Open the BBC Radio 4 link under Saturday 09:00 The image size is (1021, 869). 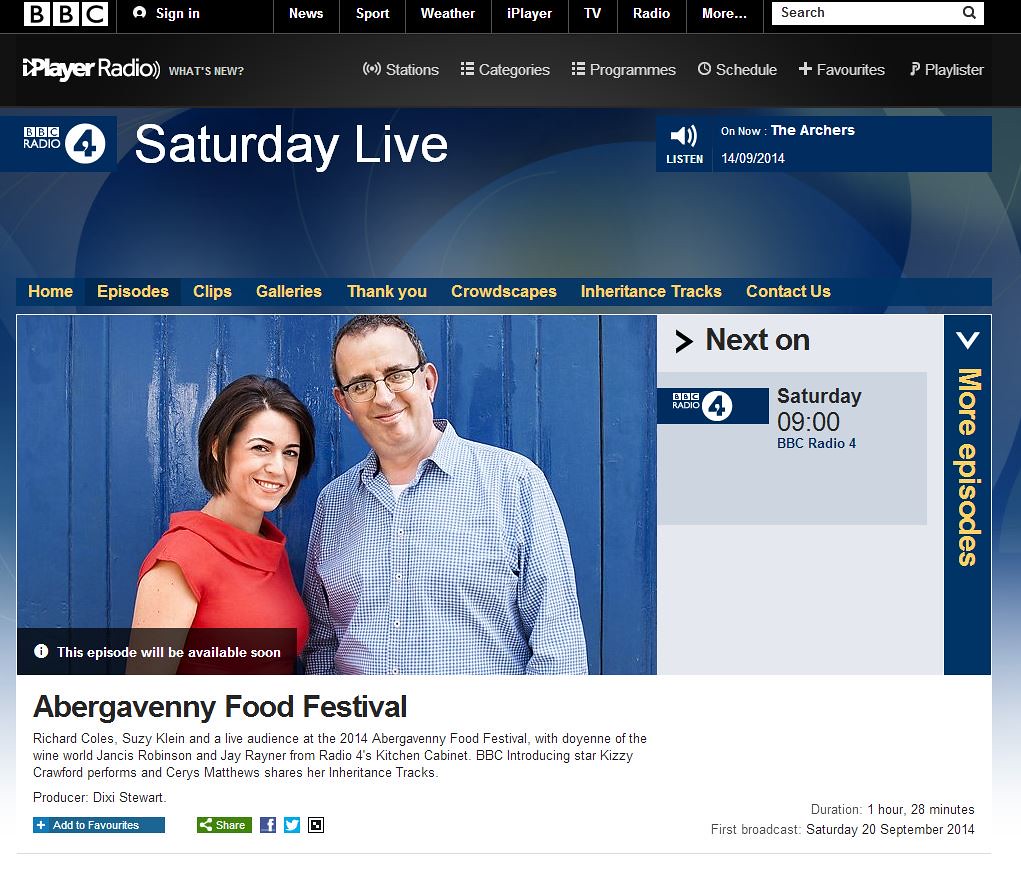(816, 443)
